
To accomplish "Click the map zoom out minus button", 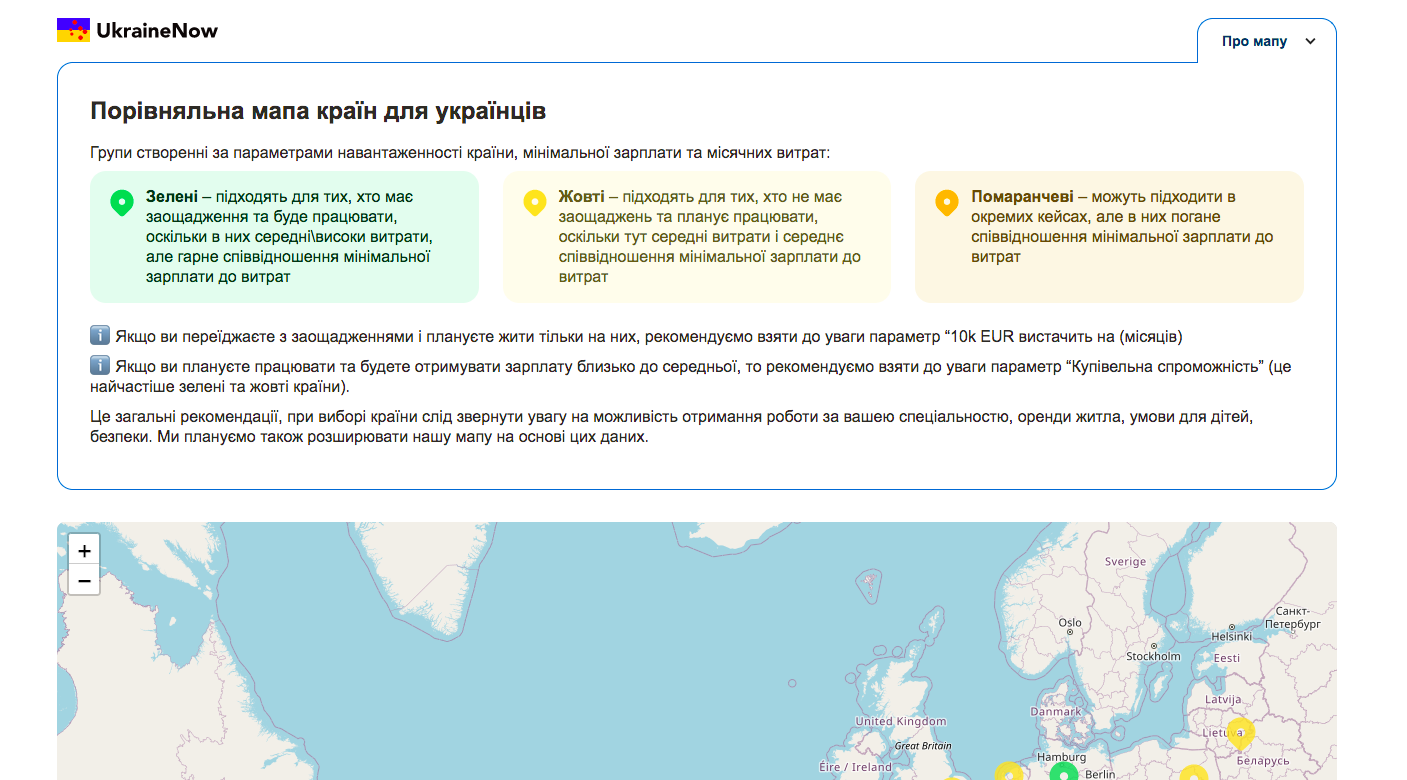I will coord(84,580).
